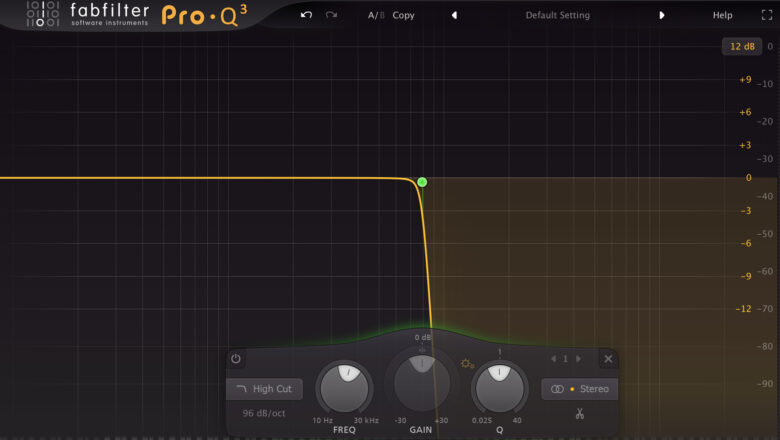Click the FREQ knob
This screenshot has width=780, height=440.
coord(344,388)
